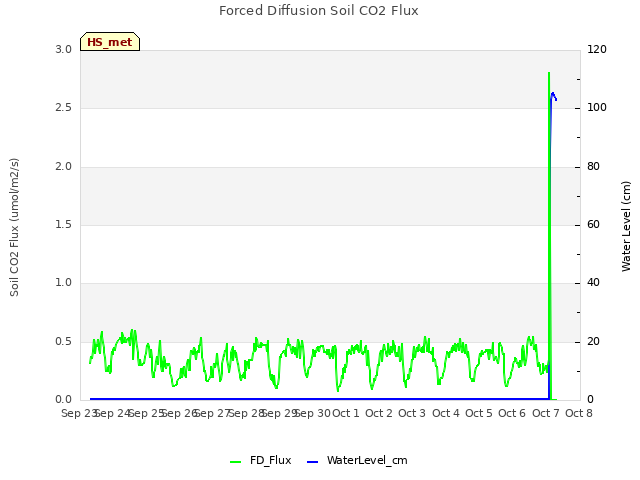Click the 1.5 left axis value

[64, 224]
